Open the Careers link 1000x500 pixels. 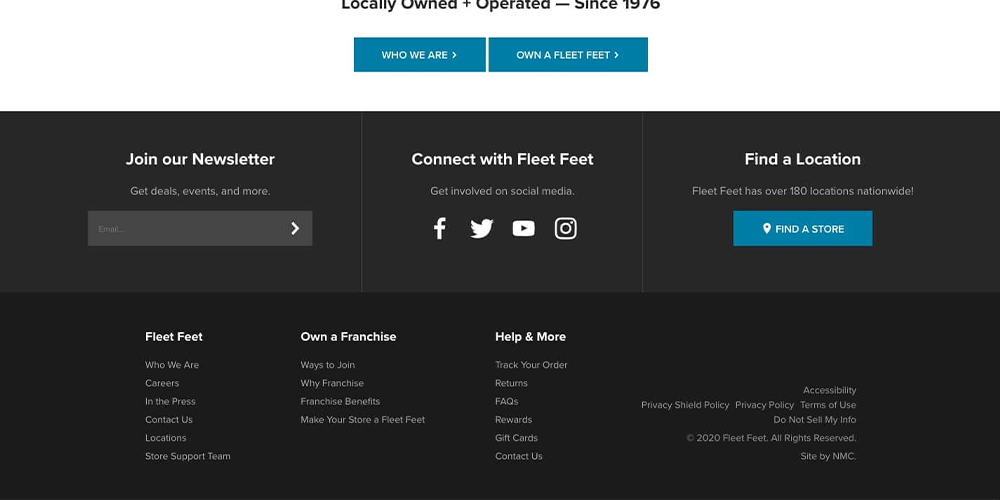162,383
